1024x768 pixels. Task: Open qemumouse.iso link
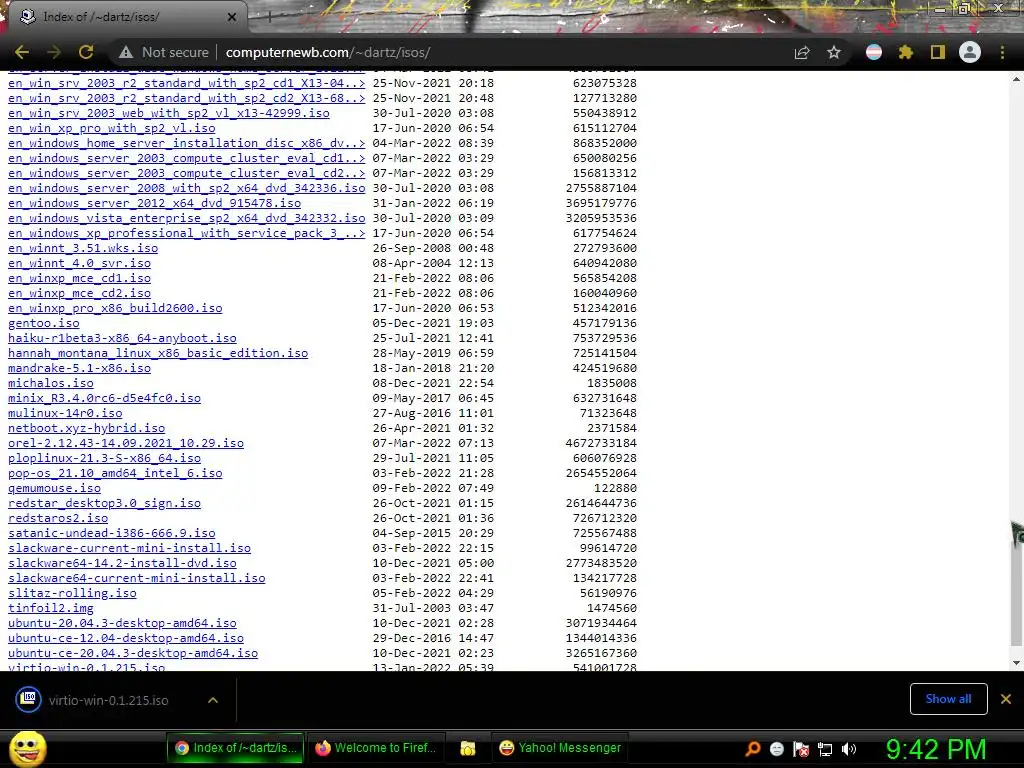54,488
